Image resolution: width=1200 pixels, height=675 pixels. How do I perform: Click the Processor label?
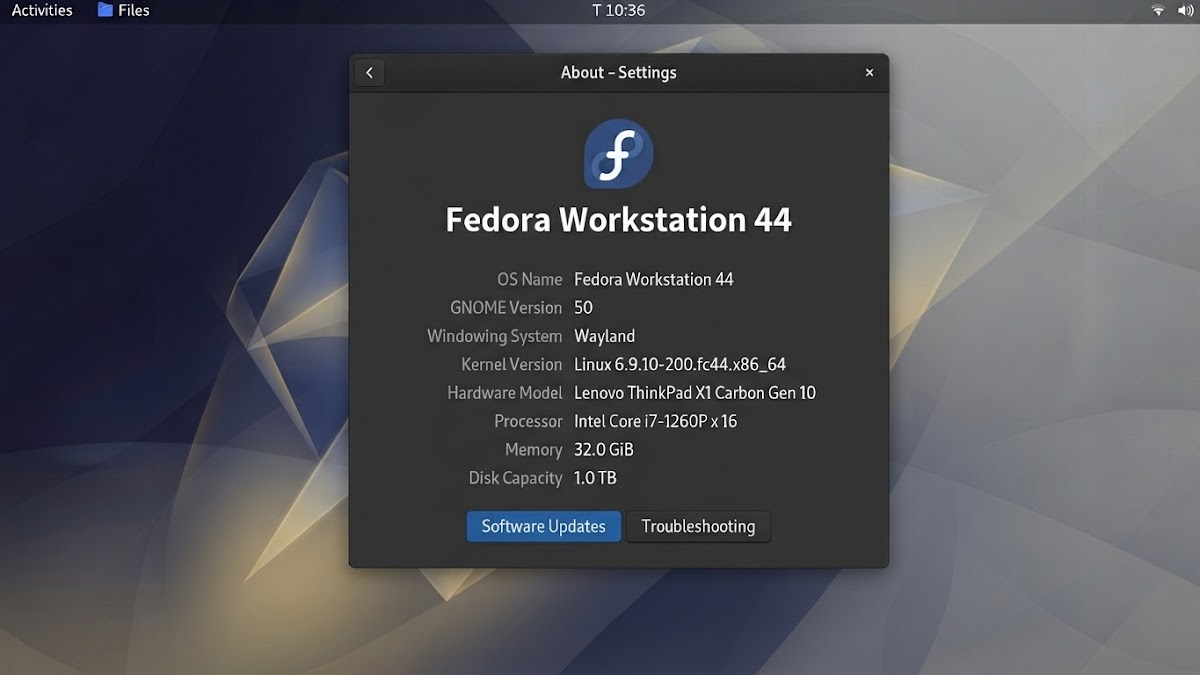528,422
